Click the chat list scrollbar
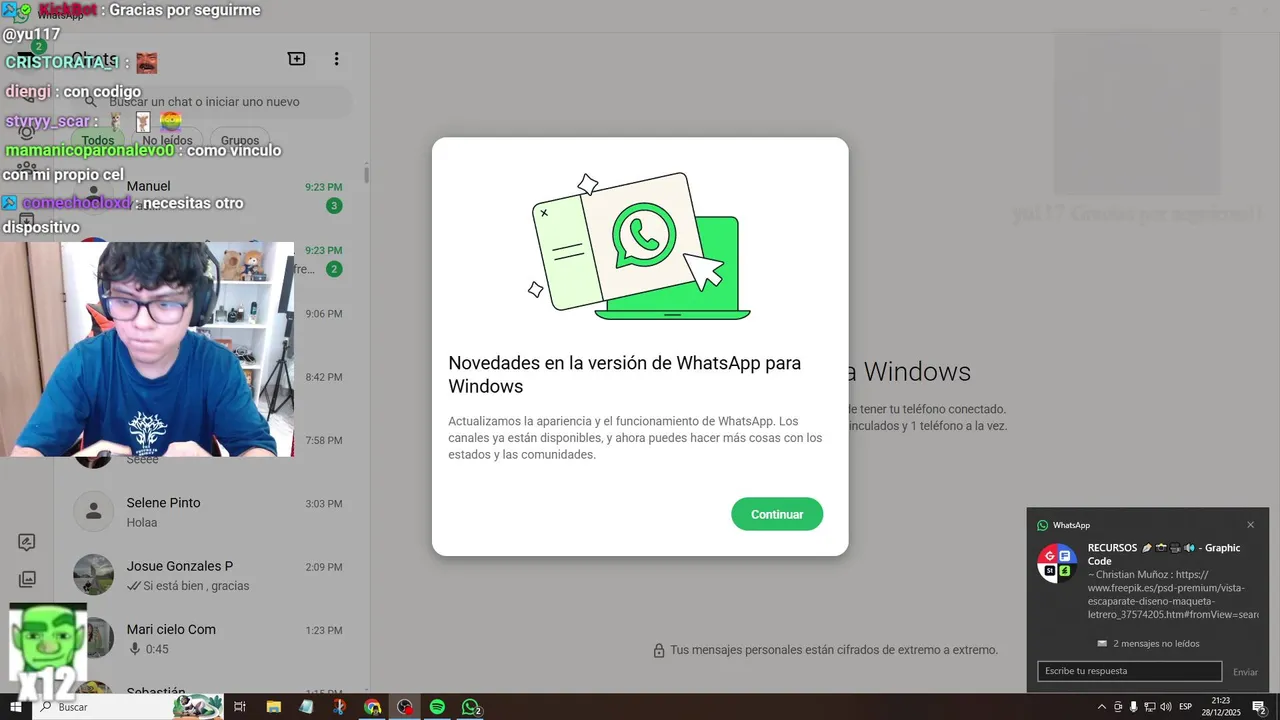The width and height of the screenshot is (1280, 720). point(366,175)
